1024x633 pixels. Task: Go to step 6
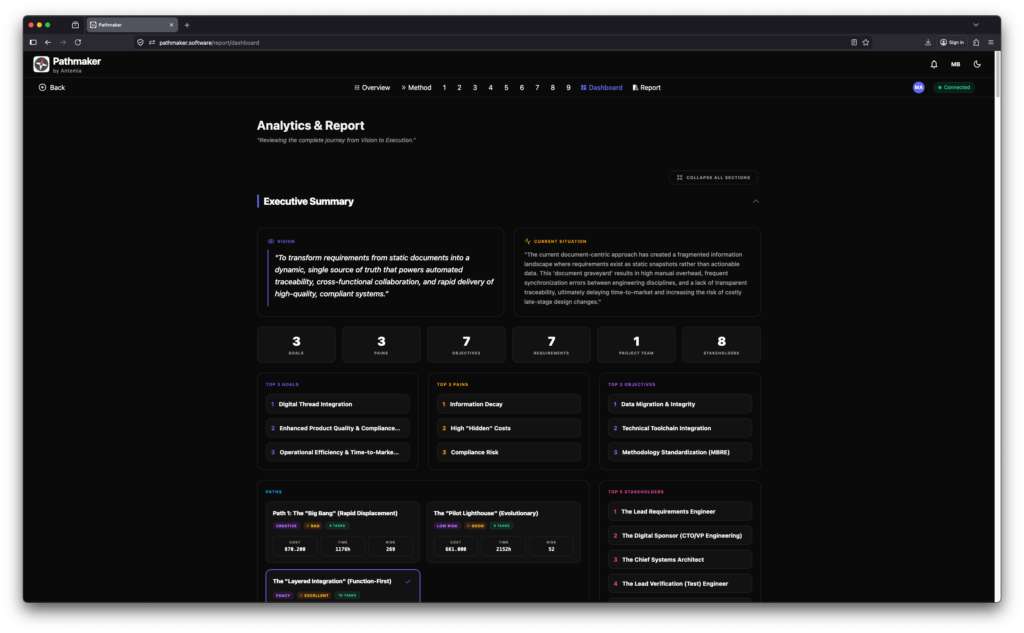(522, 88)
